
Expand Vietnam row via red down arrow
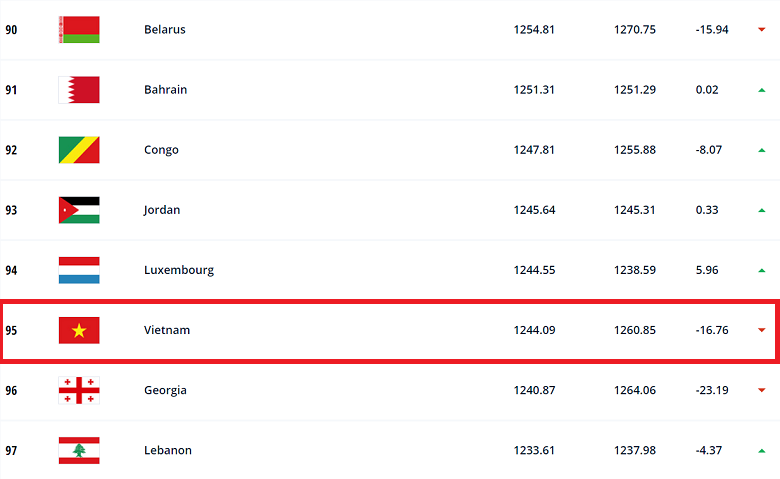[761, 330]
